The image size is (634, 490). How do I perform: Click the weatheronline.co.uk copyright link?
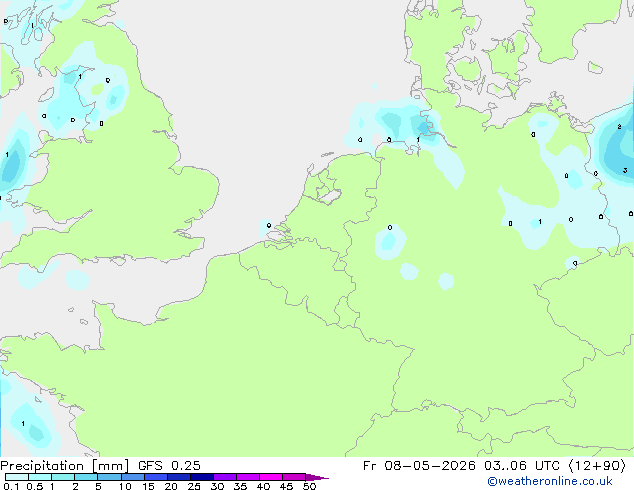tap(550, 481)
